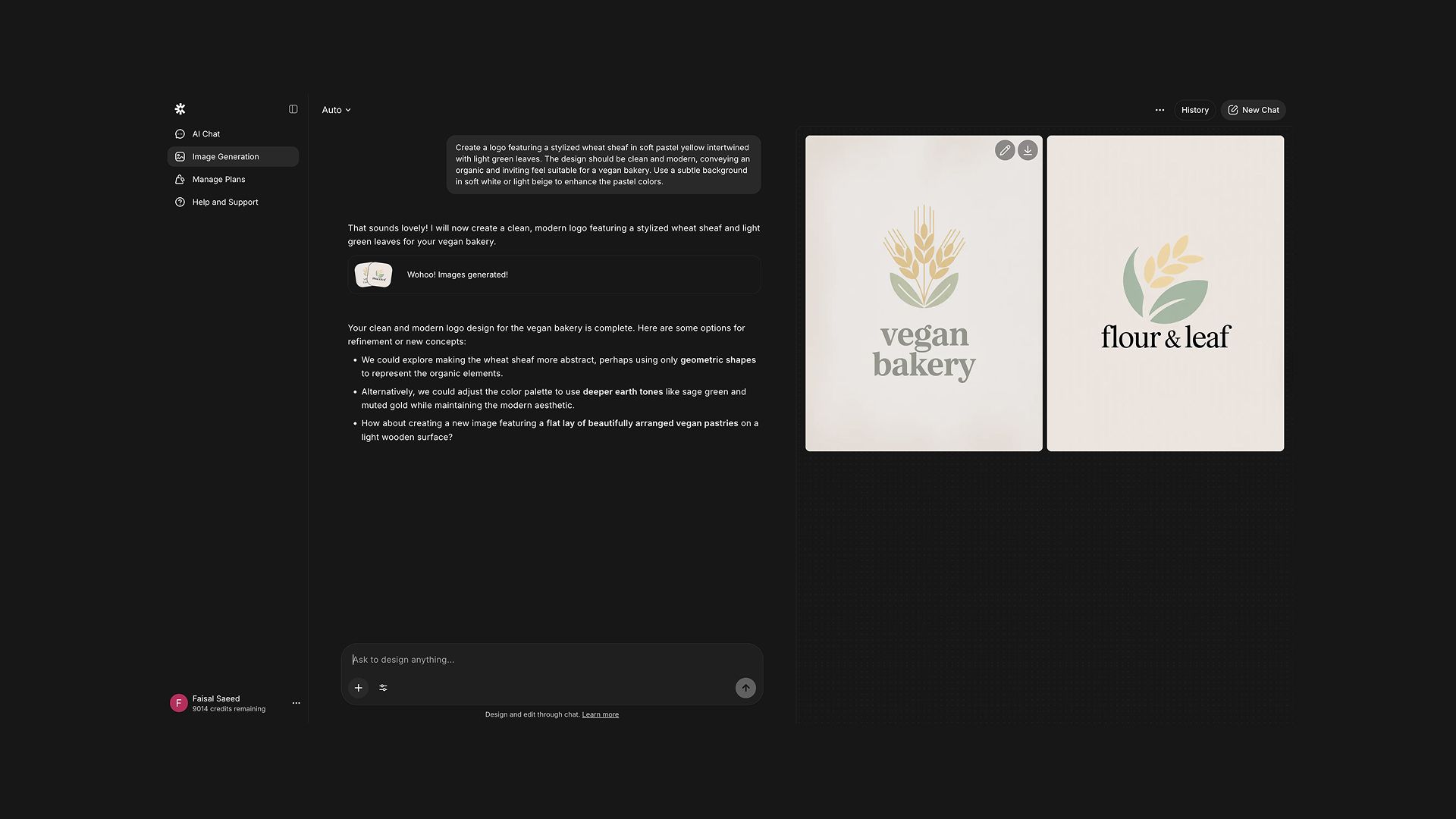Click the generated images thumbnail stack

click(374, 275)
